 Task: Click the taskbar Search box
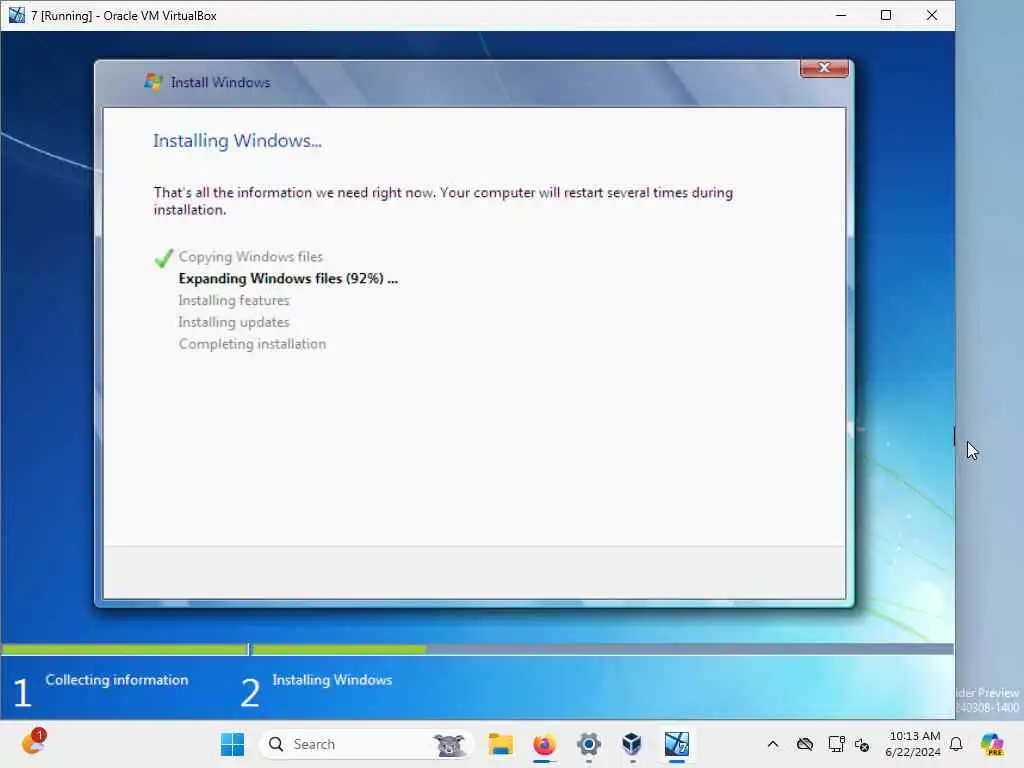pos(366,744)
